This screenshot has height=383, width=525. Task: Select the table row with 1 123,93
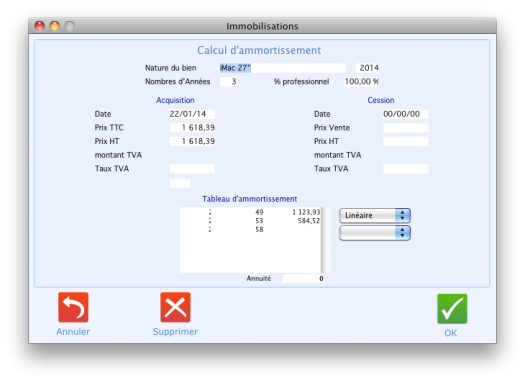[x=250, y=212]
